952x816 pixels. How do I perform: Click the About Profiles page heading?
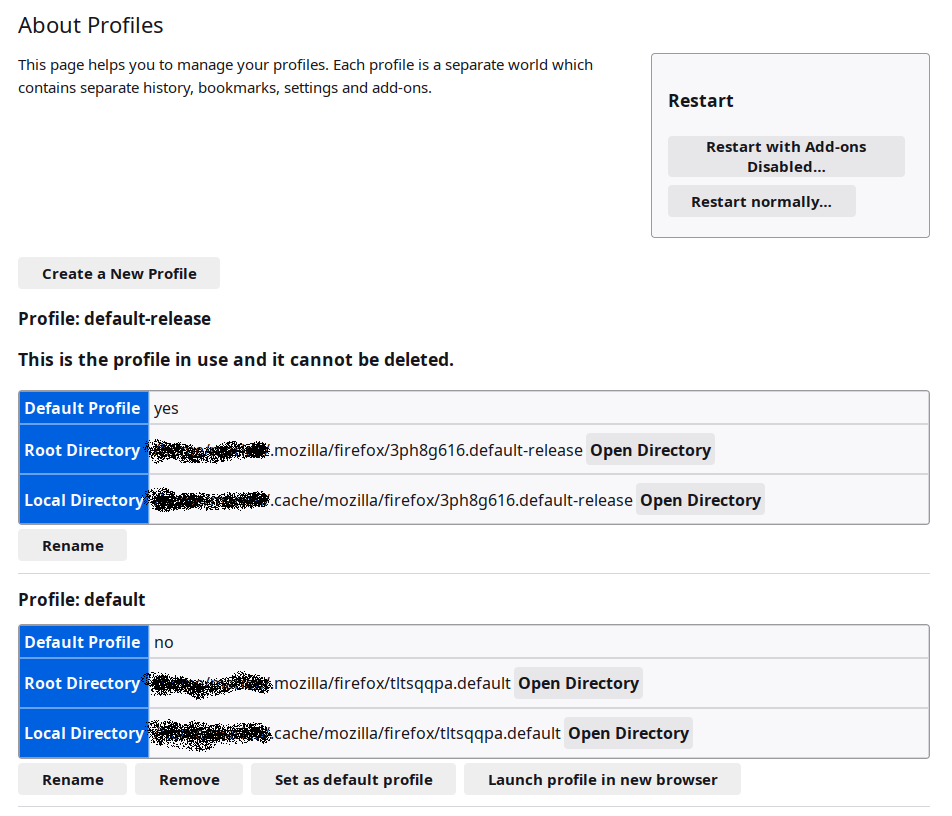pyautogui.click(x=91, y=26)
